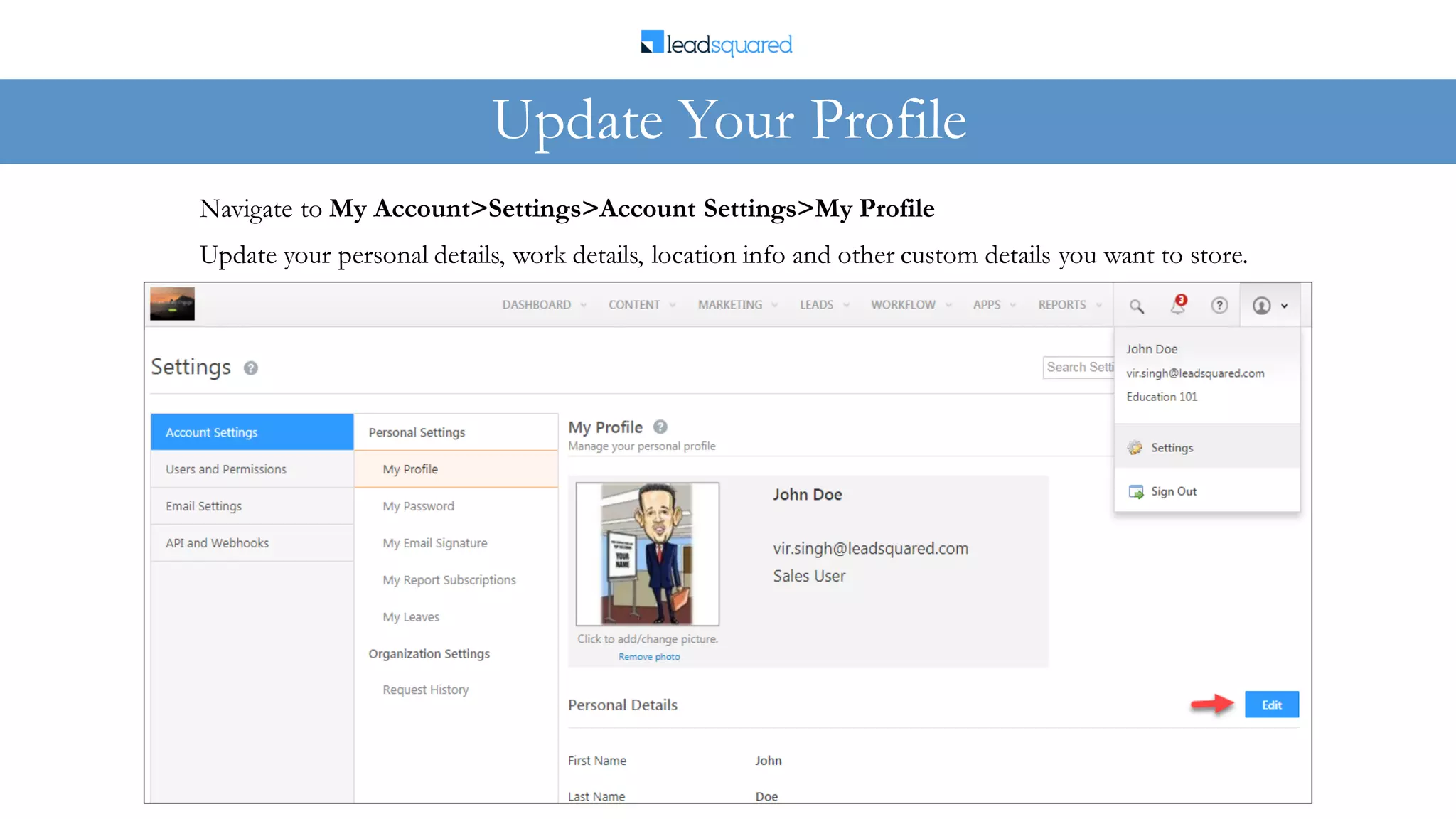Open Email Settings section

252,506
